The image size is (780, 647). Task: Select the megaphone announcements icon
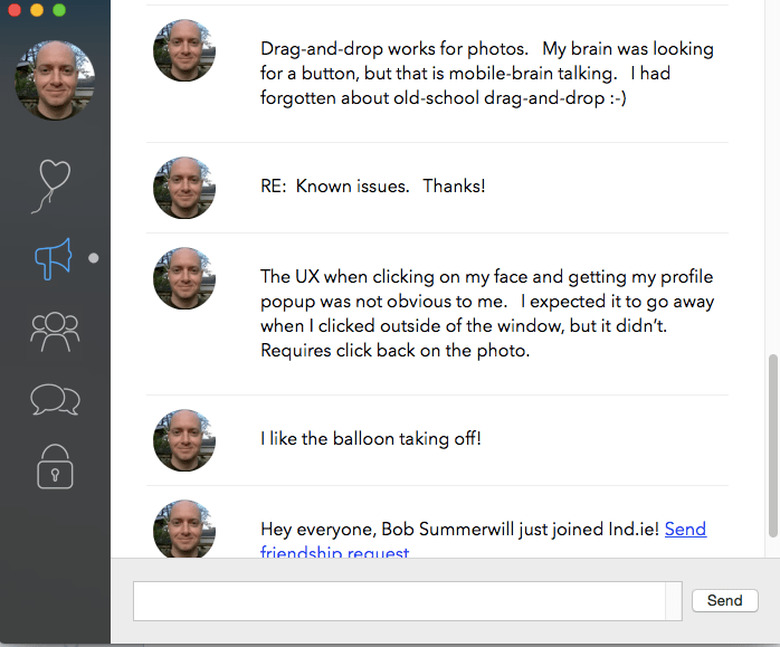pyautogui.click(x=53, y=258)
